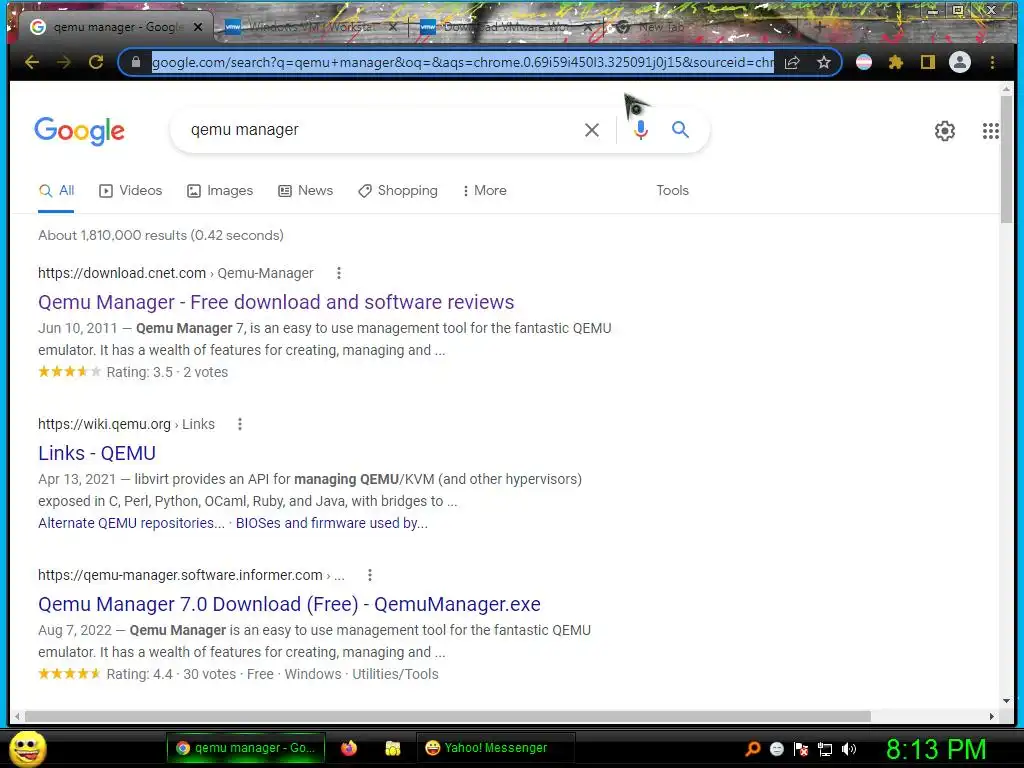Screen dimensions: 1024x768
Task: Open Google search settings gear
Action: coord(944,131)
